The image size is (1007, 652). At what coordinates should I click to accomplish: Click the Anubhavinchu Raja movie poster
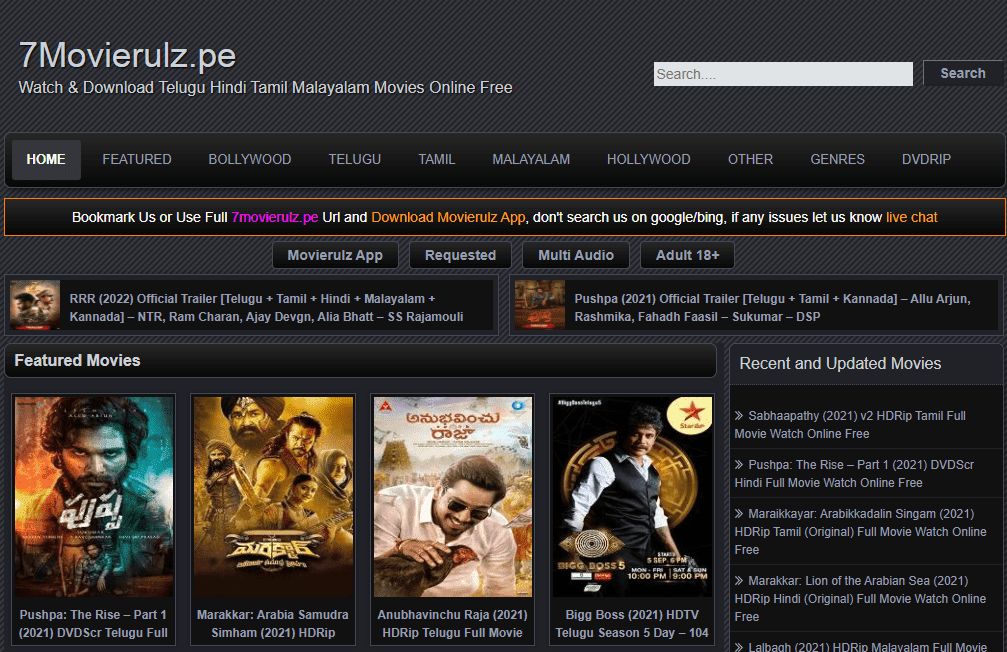point(453,497)
